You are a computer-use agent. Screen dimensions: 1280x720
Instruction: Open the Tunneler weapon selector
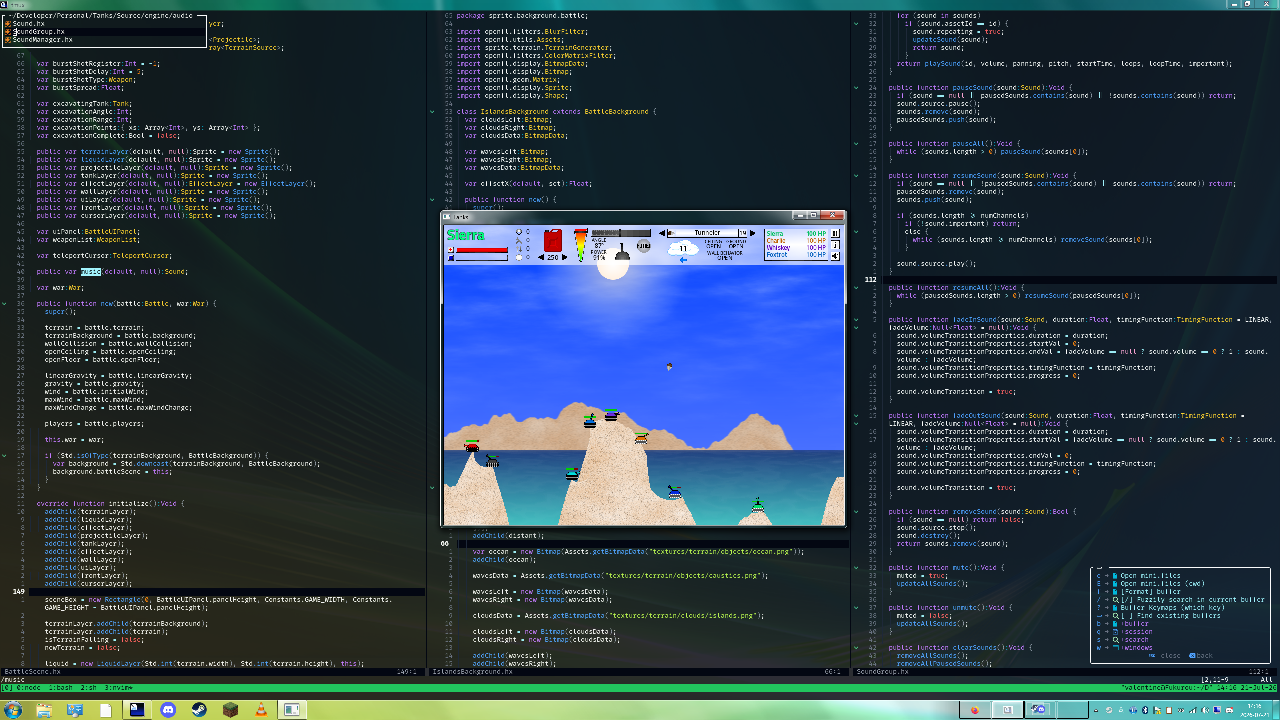coord(707,233)
